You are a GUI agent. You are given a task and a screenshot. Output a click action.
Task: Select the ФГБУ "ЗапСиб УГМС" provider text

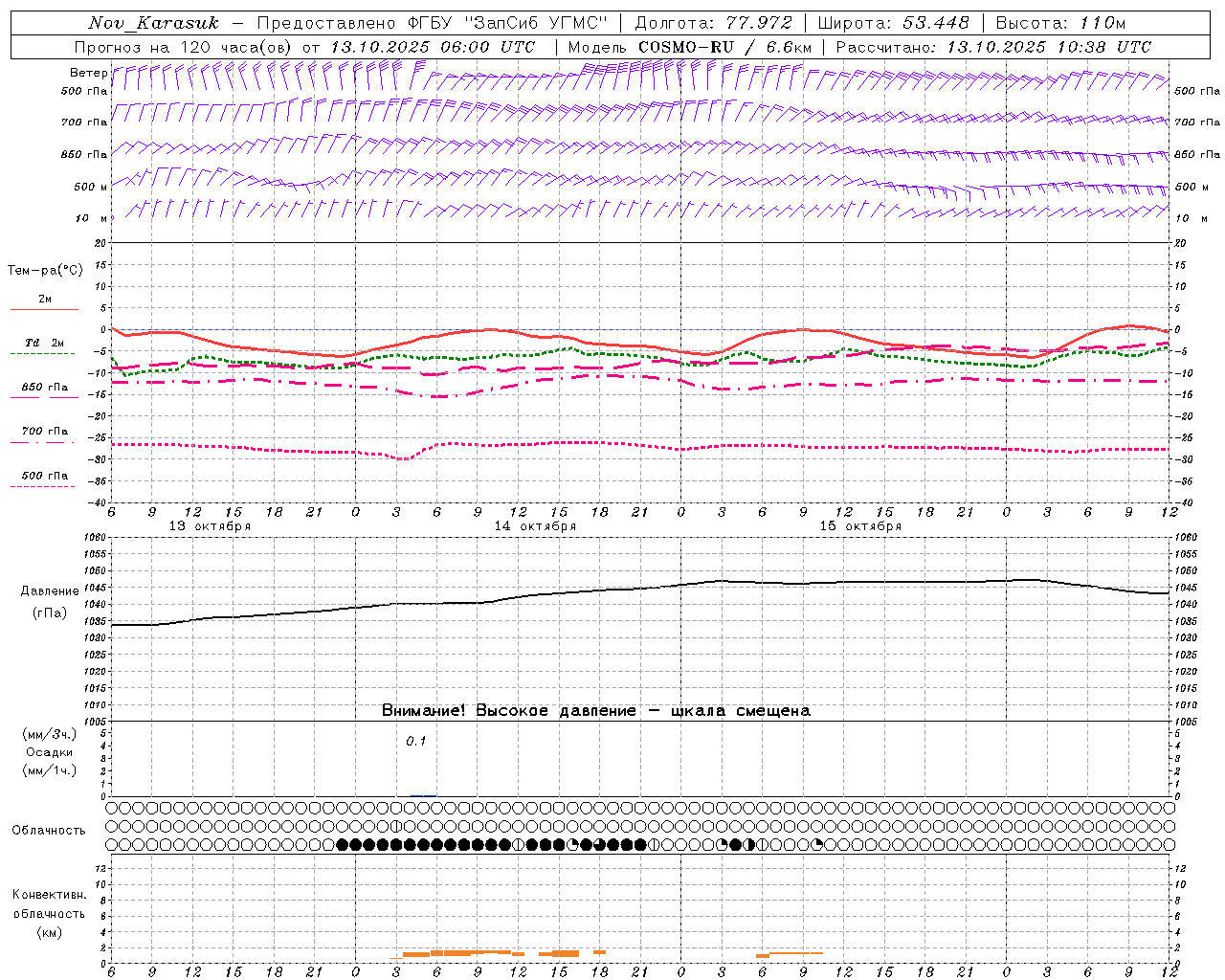click(x=509, y=23)
